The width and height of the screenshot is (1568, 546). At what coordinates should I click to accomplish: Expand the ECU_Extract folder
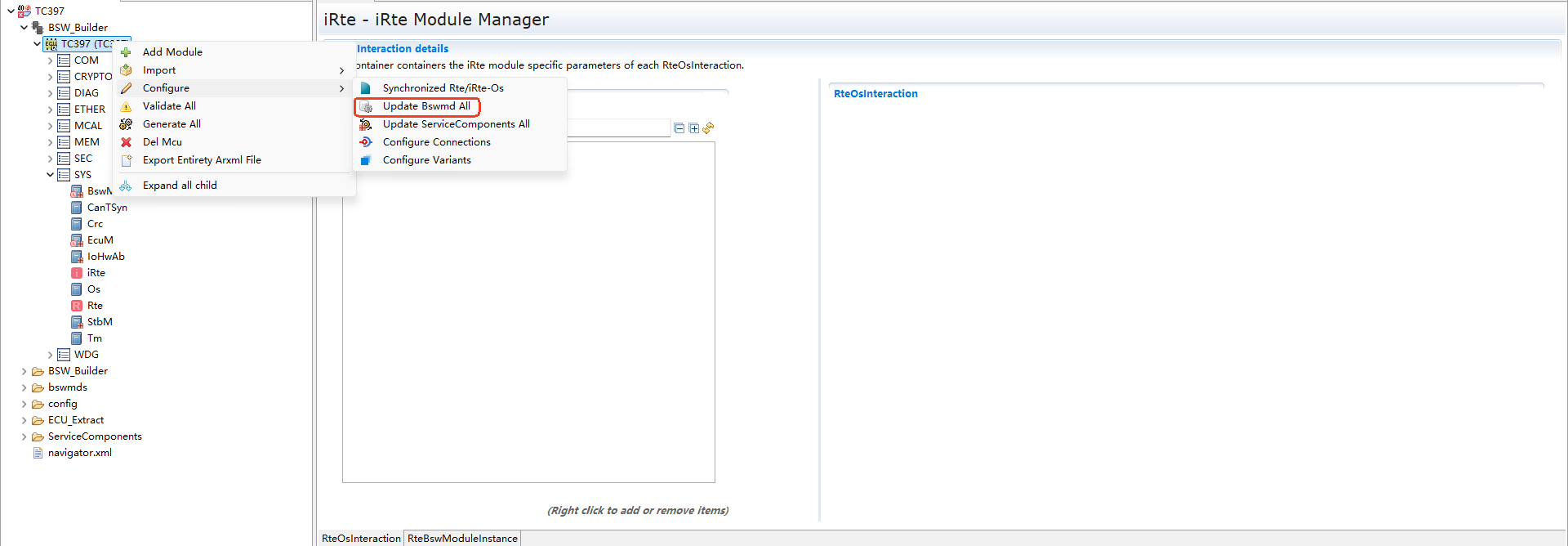tap(24, 420)
